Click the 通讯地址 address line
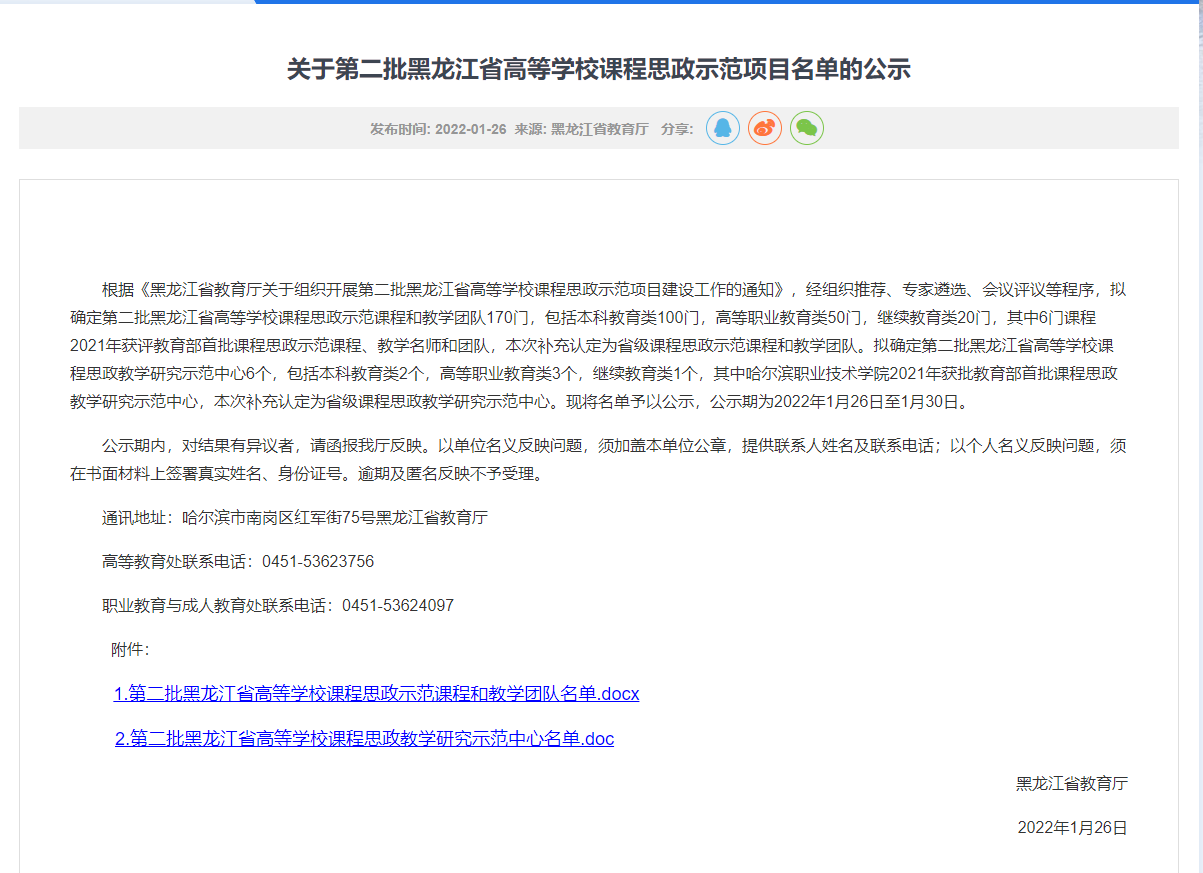Screen dimensions: 1203x873 pos(294,518)
